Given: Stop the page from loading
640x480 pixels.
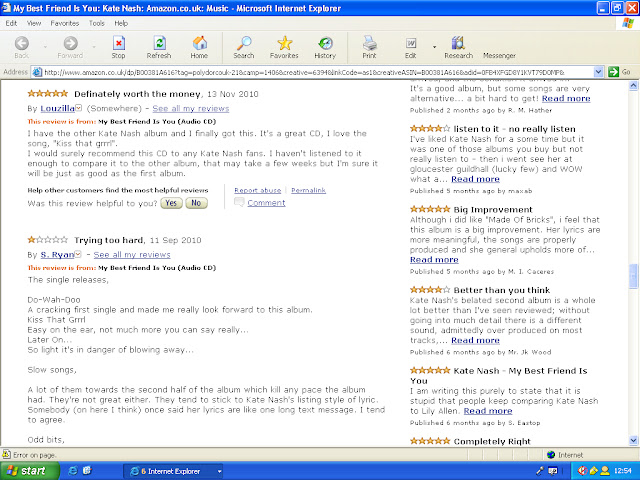Looking at the screenshot, I should [x=118, y=43].
